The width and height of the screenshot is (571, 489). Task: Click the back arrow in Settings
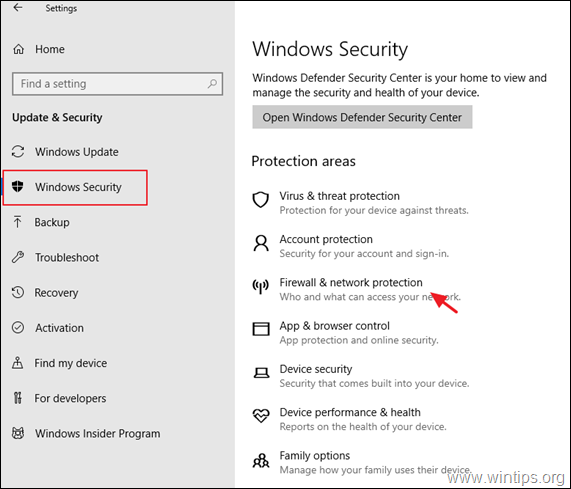click(x=17, y=7)
